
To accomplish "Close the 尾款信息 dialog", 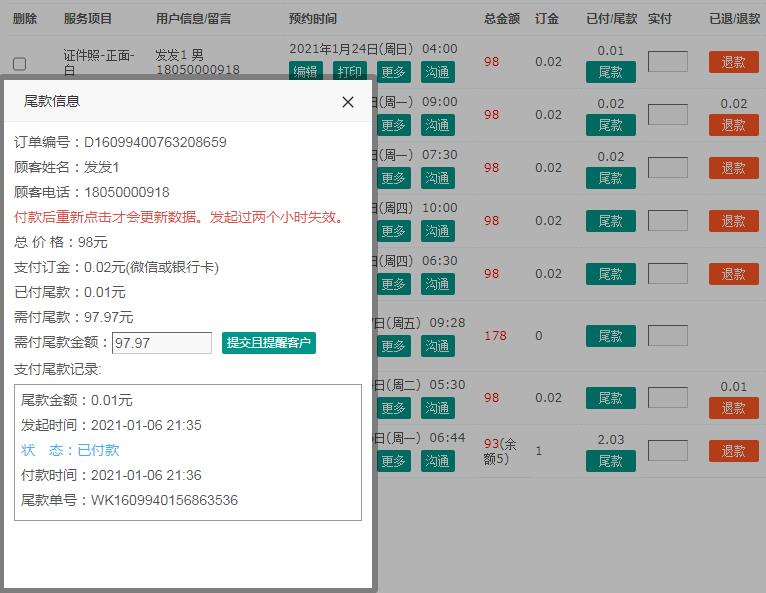I will (348, 102).
